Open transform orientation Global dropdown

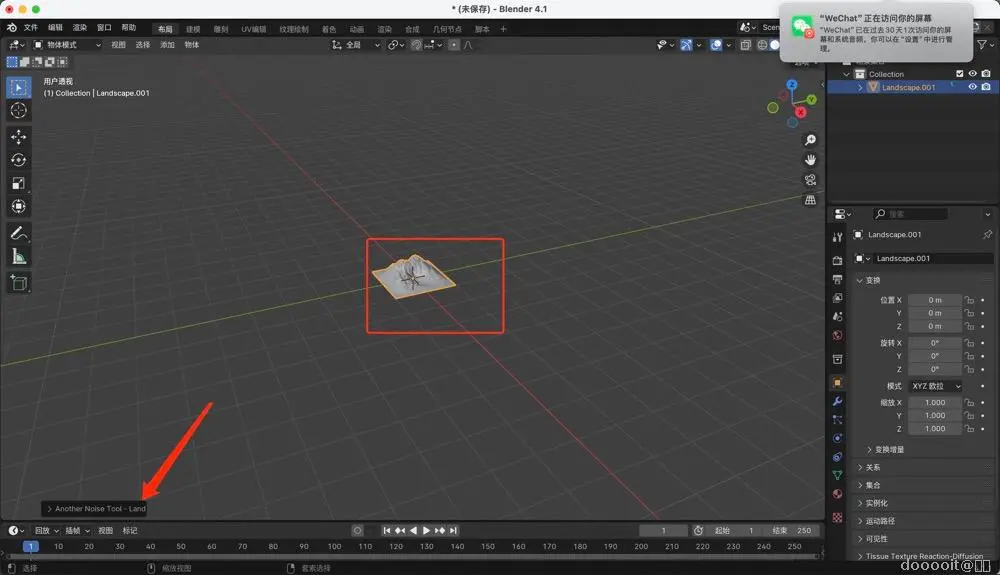356,45
